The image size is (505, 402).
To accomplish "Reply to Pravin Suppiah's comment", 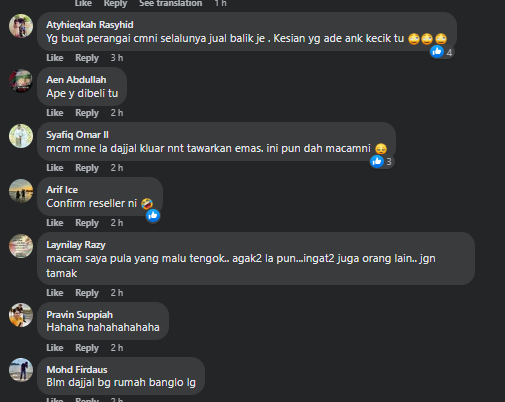I will pos(87,348).
